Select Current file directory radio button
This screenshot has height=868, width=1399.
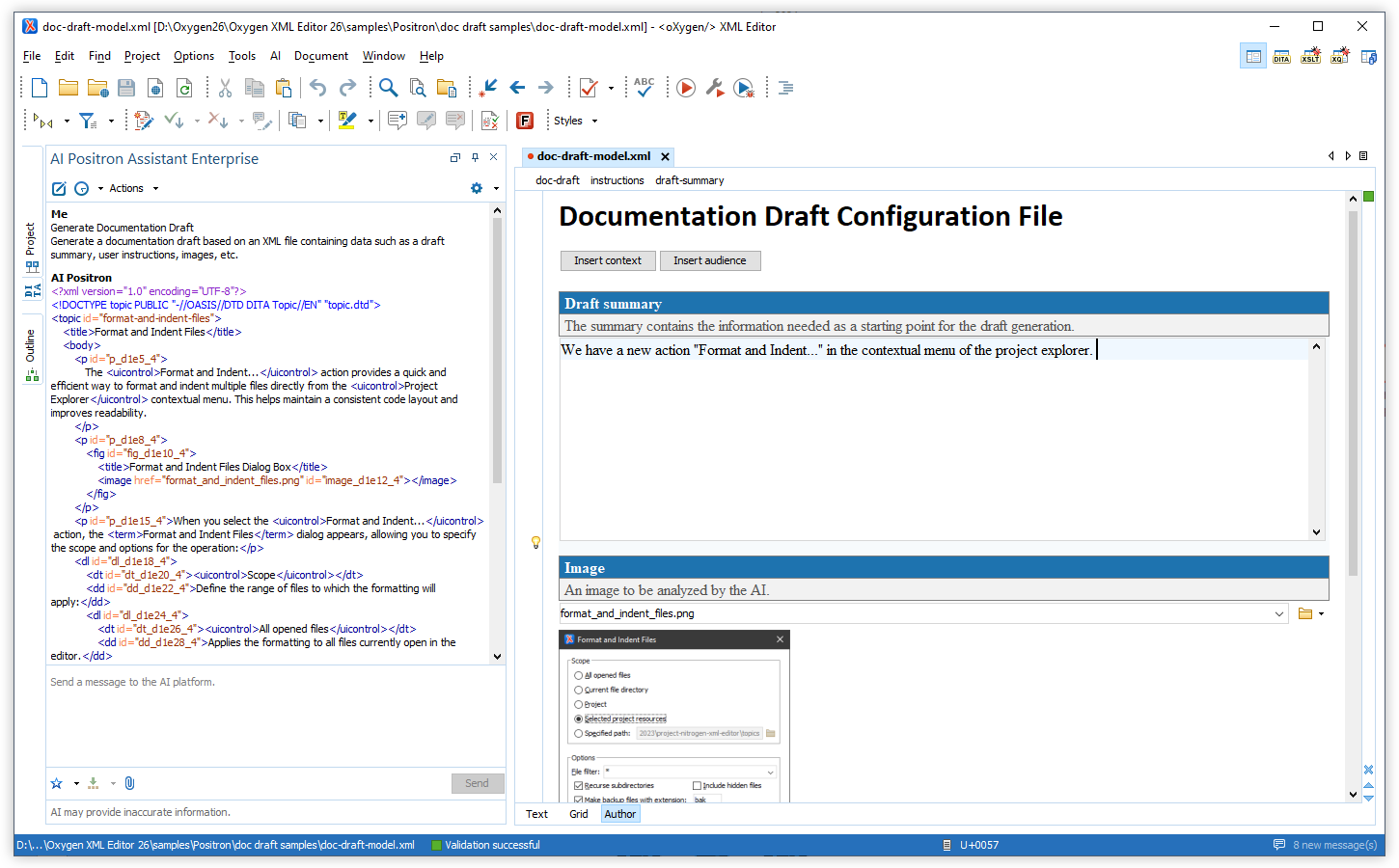pos(578,690)
